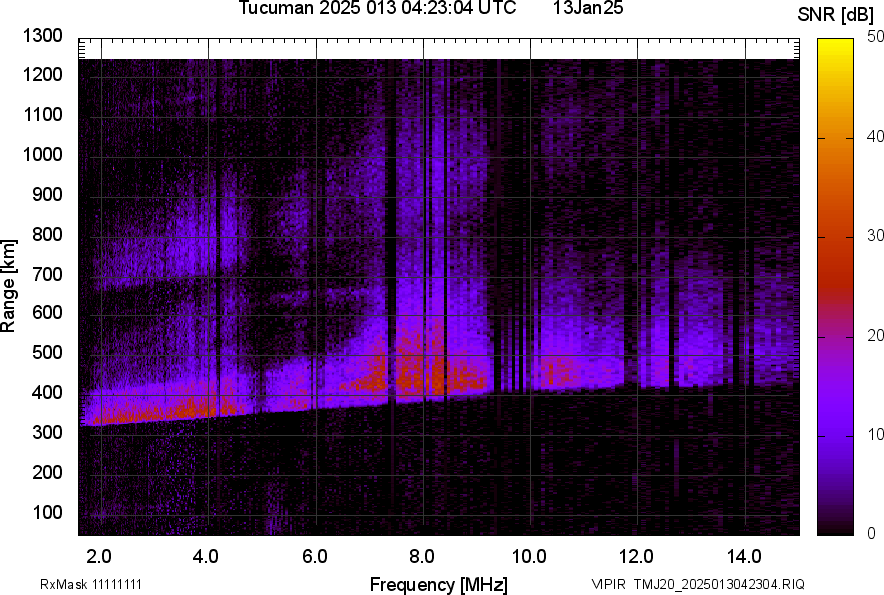
Task: Click the 'Range [km]' axis label
Action: pyautogui.click(x=8, y=286)
